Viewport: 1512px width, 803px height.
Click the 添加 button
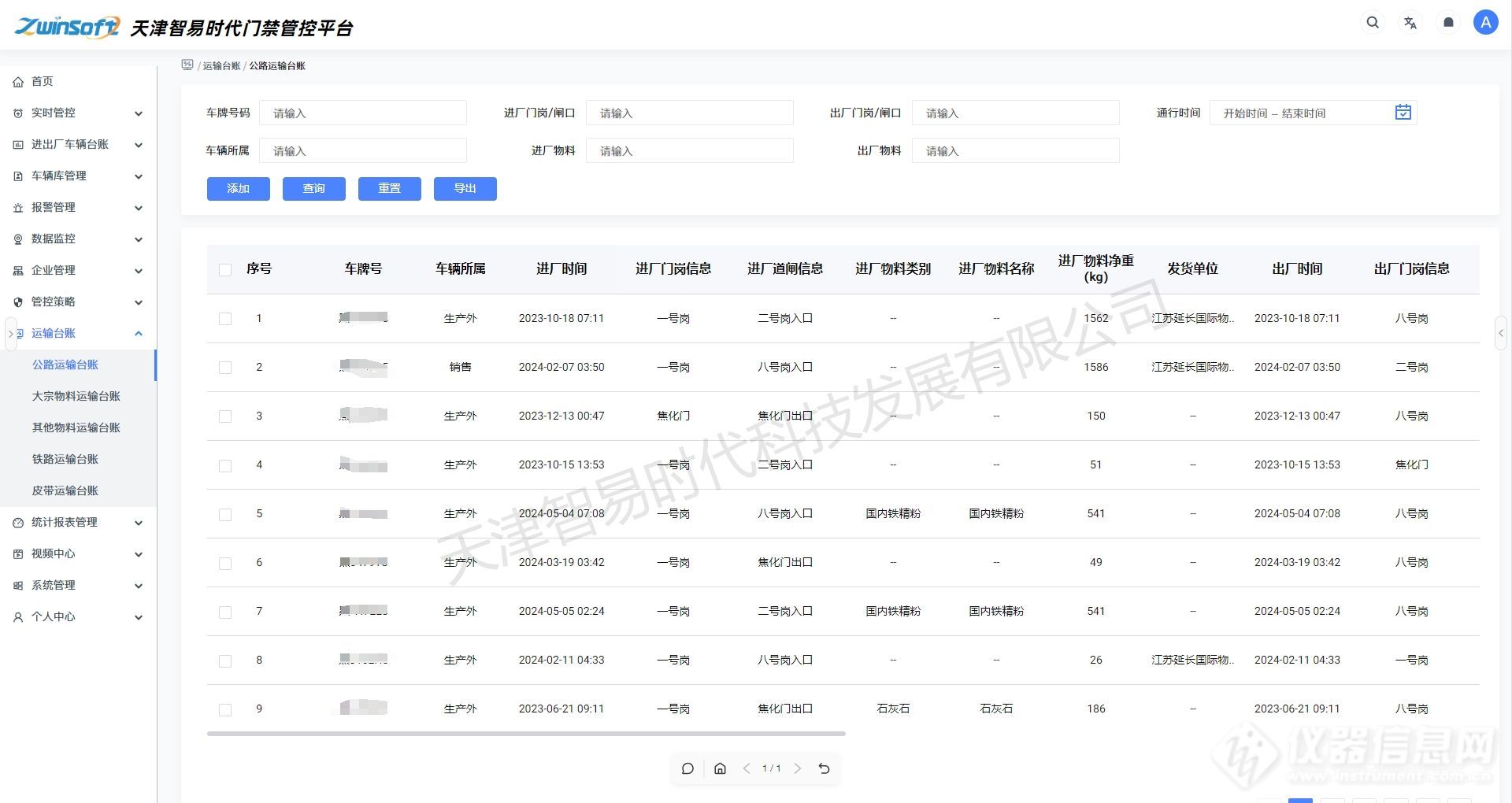coord(239,188)
